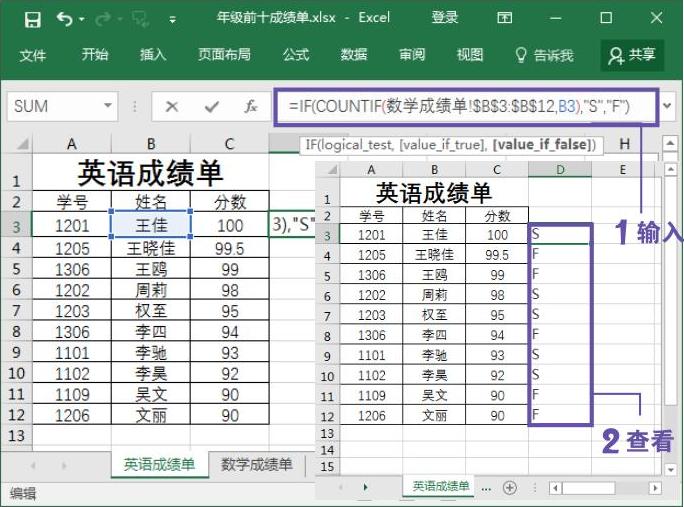Viewport: 684px width, 507px height.
Task: Expand Quick Access Toolbar customize menu
Action: [x=172, y=19]
